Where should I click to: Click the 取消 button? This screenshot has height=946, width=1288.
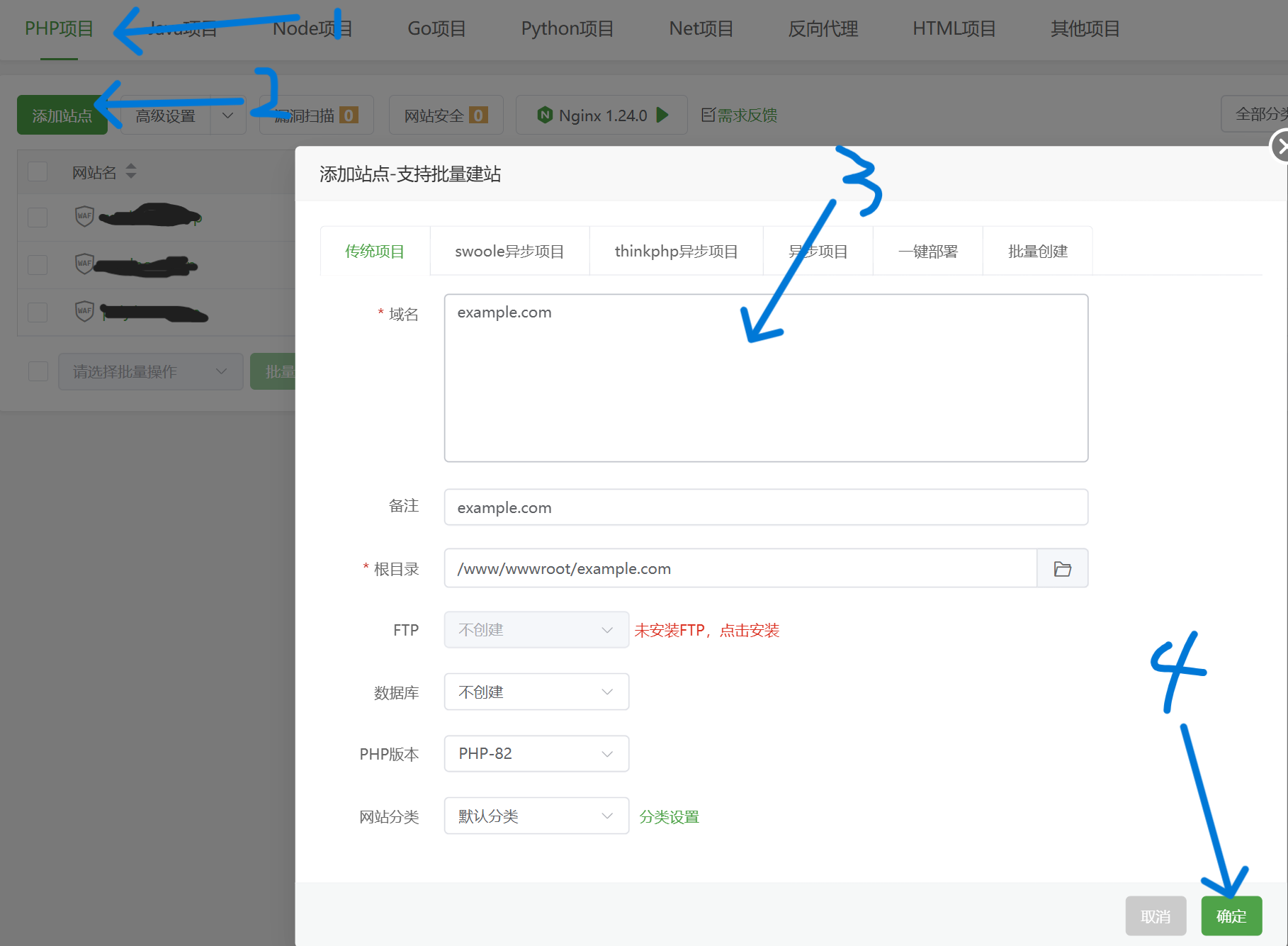pos(1156,916)
